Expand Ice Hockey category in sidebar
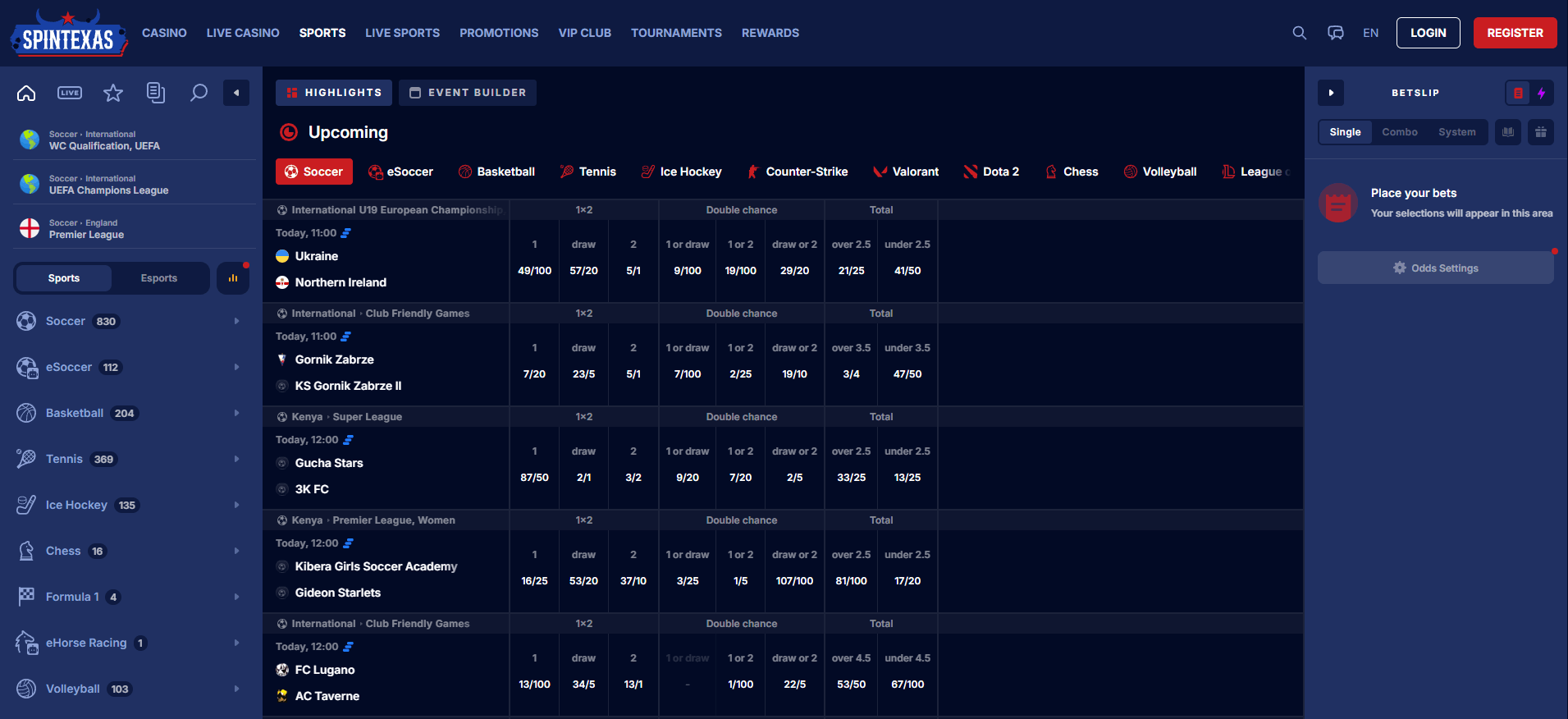This screenshot has height=719, width=1568. [x=131, y=505]
